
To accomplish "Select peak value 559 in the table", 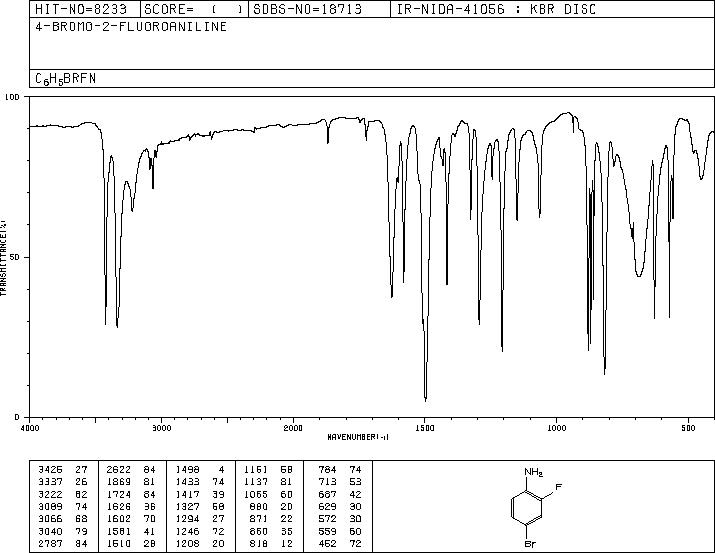I will coord(327,532).
